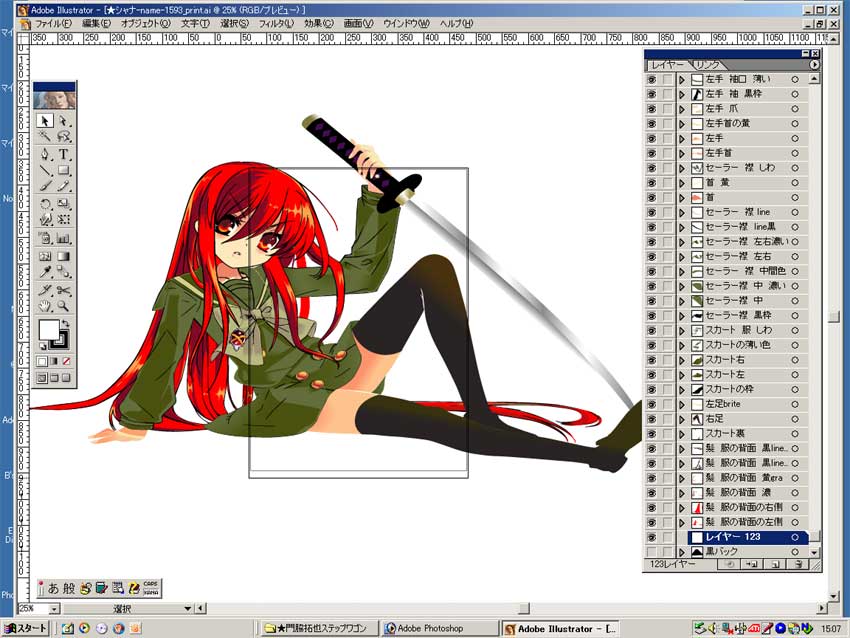Switch to Adobe Photoshop in the taskbar
Image resolution: width=850 pixels, height=638 pixels.
click(440, 628)
